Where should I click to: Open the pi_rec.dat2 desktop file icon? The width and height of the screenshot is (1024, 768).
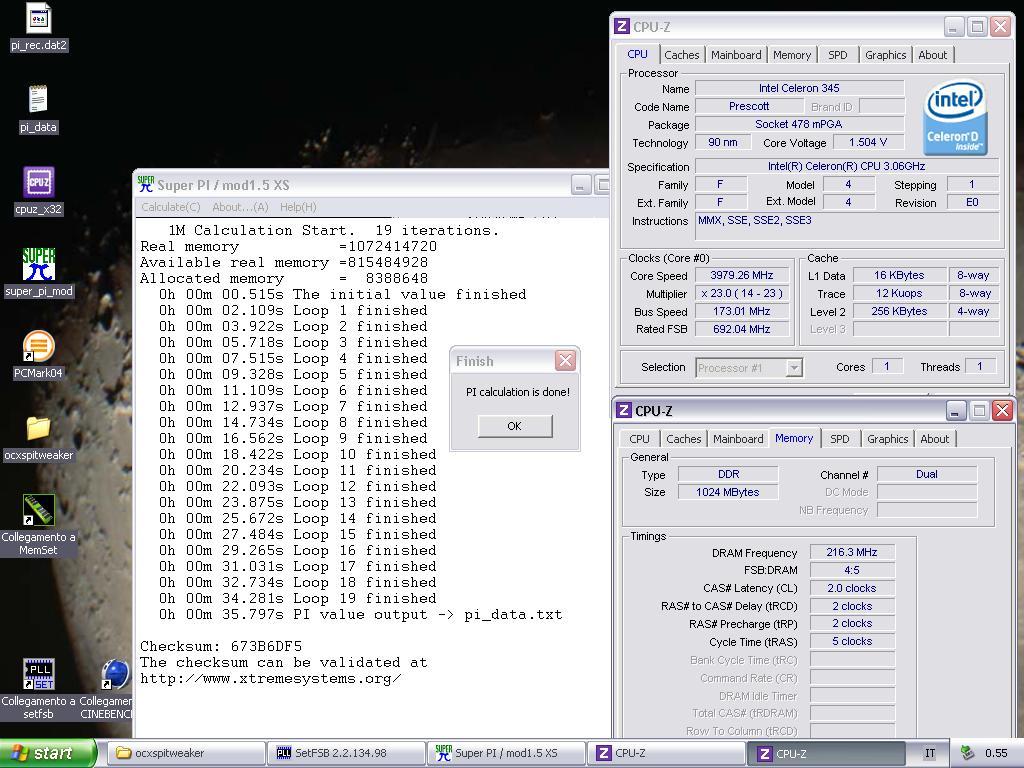tap(39, 18)
